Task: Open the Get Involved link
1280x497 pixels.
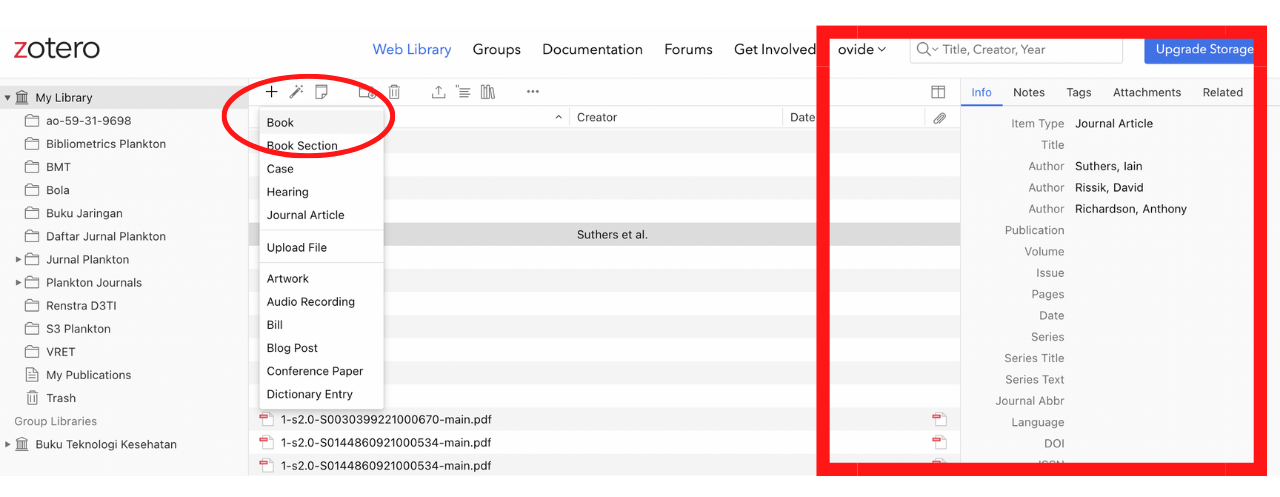Action: [x=775, y=49]
